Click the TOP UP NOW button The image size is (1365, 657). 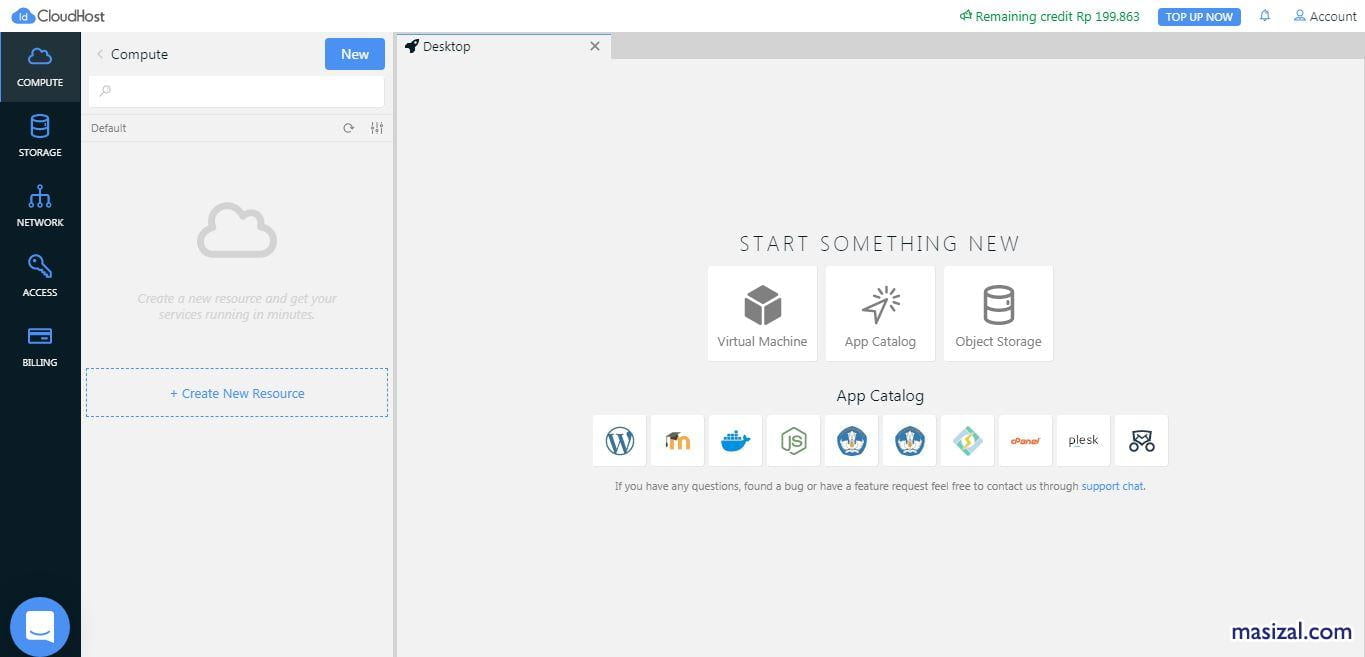click(1198, 16)
